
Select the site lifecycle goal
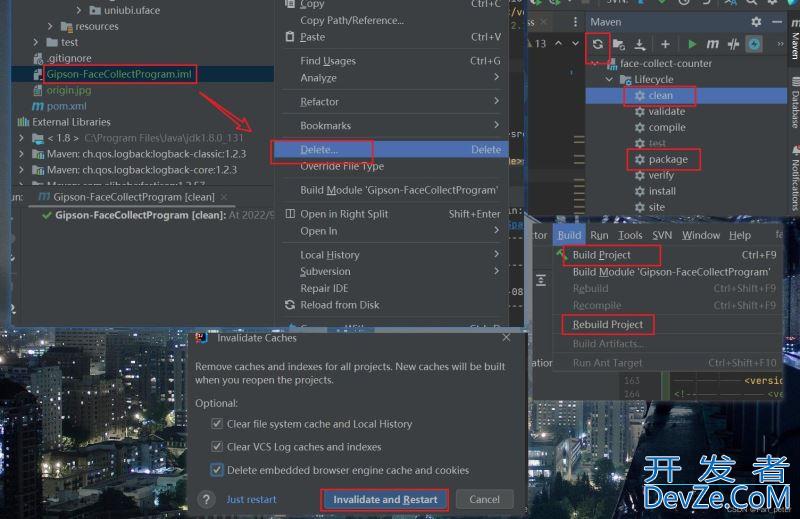pos(657,207)
